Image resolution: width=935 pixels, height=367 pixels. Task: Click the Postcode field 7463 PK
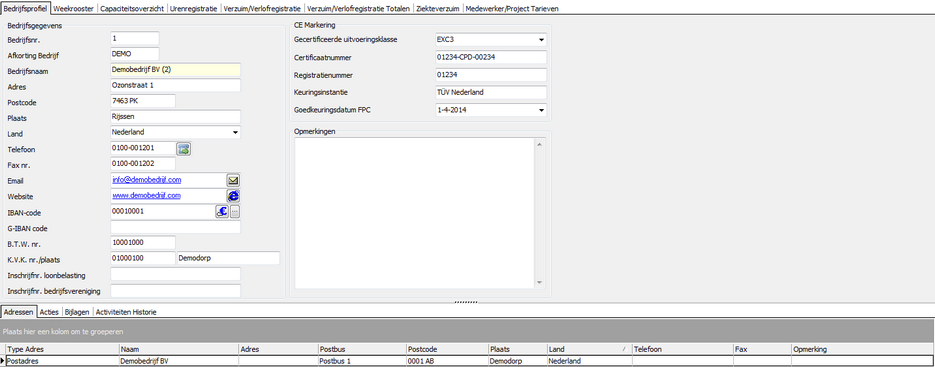(143, 101)
